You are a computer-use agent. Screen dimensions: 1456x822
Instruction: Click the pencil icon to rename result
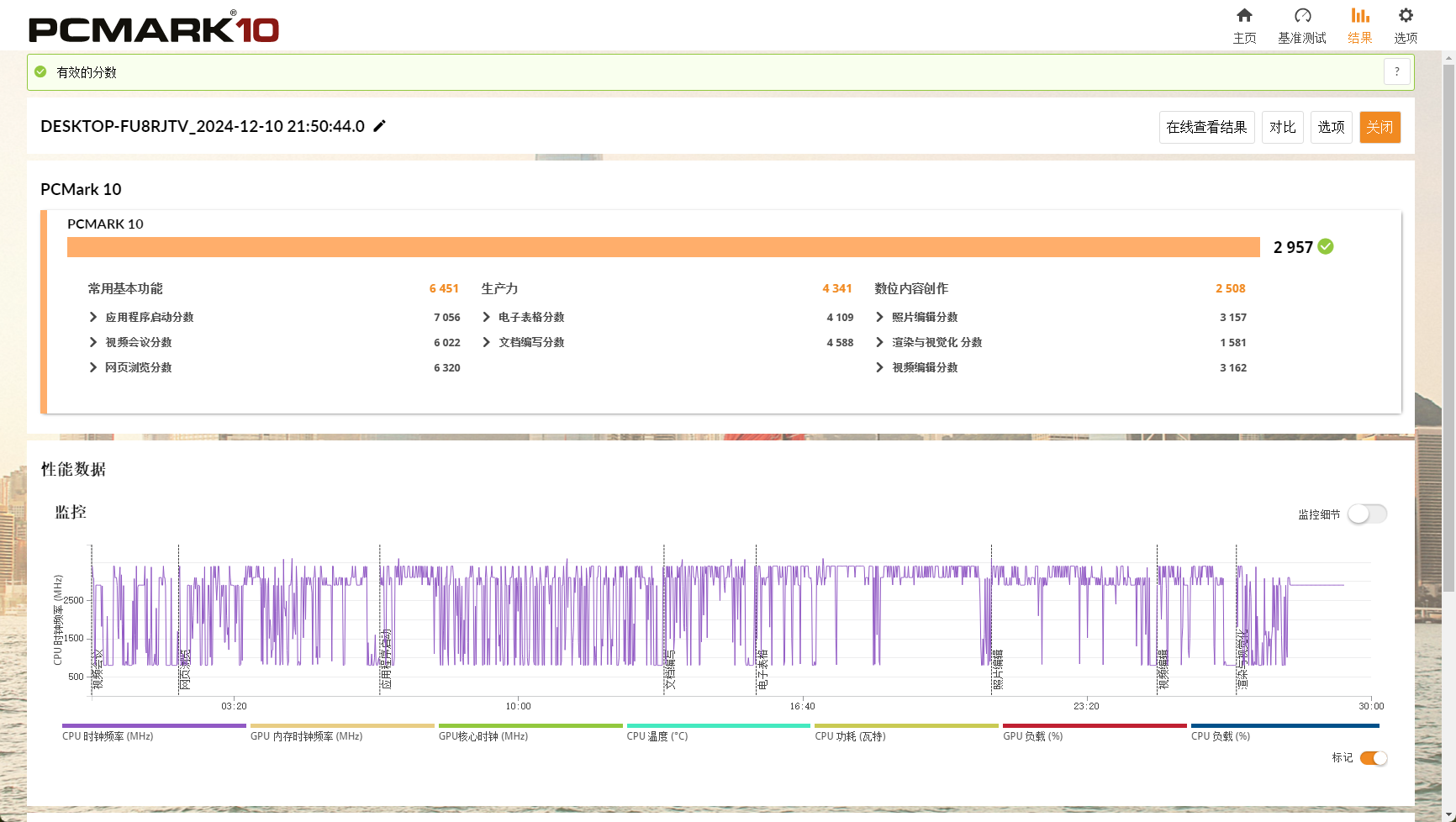380,126
